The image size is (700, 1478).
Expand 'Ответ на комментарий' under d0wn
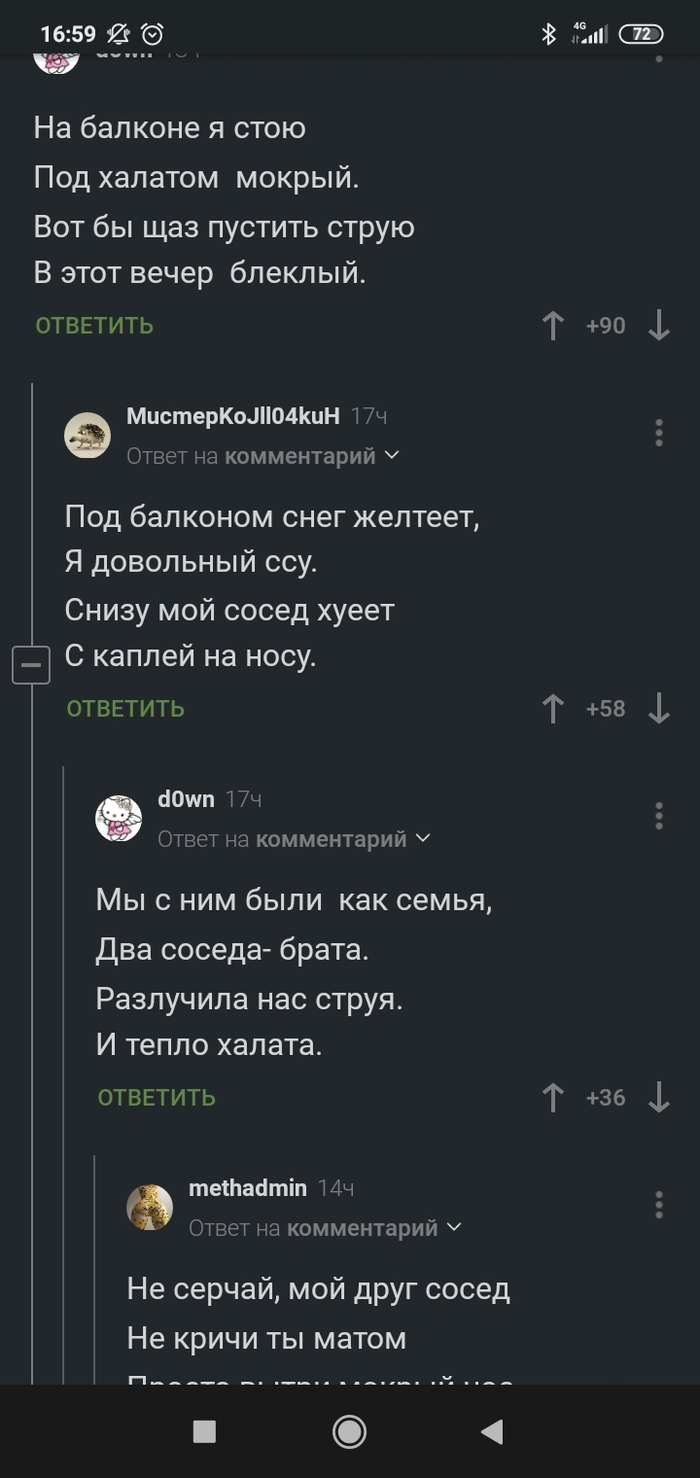point(294,839)
